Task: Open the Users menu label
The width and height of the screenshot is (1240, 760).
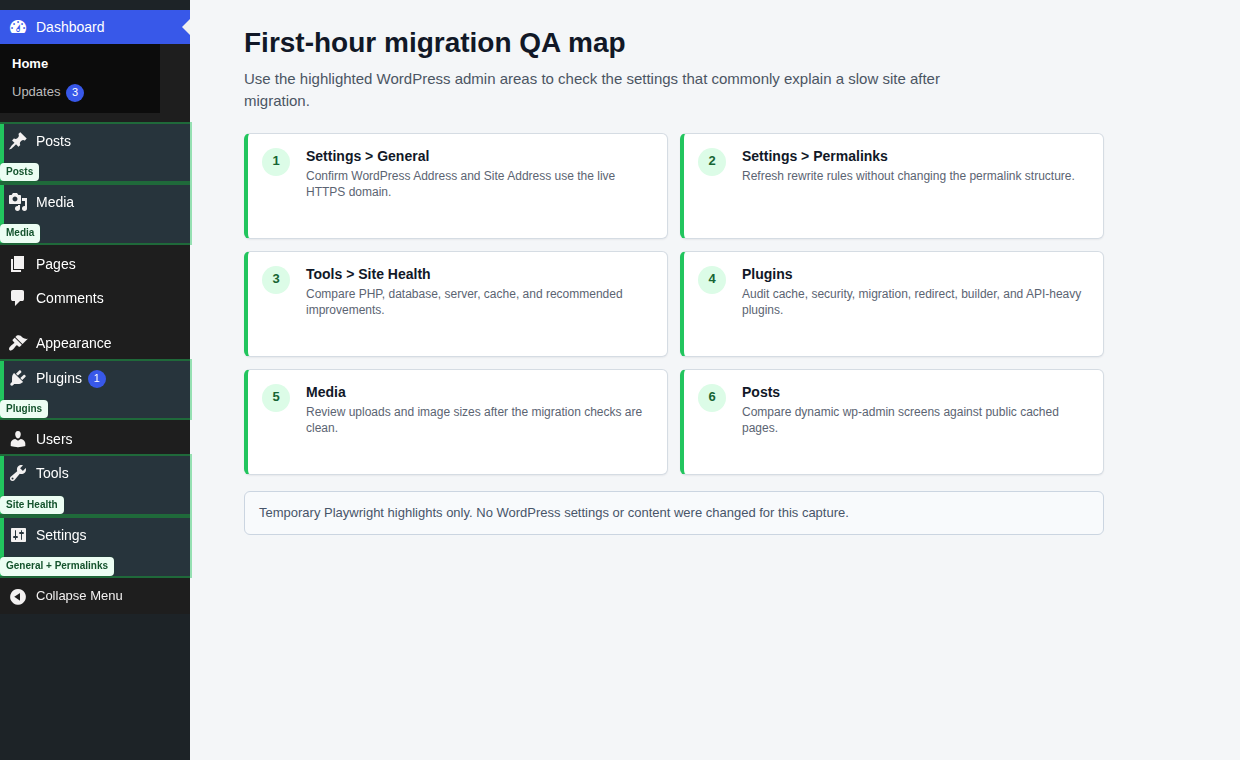Action: point(54,439)
